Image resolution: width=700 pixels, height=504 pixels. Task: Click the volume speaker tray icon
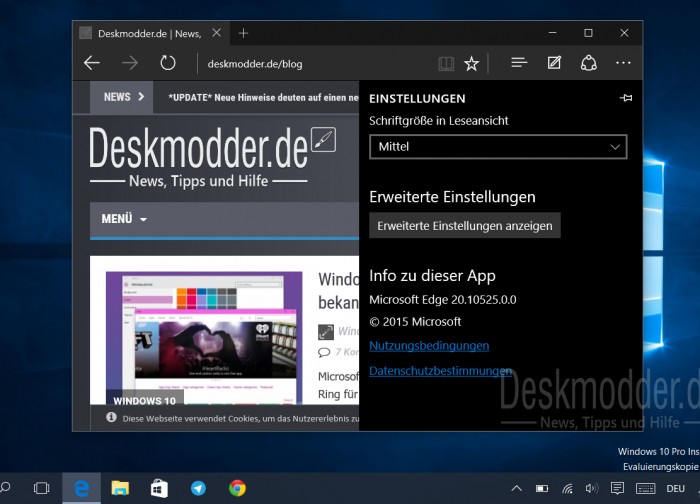click(x=592, y=488)
